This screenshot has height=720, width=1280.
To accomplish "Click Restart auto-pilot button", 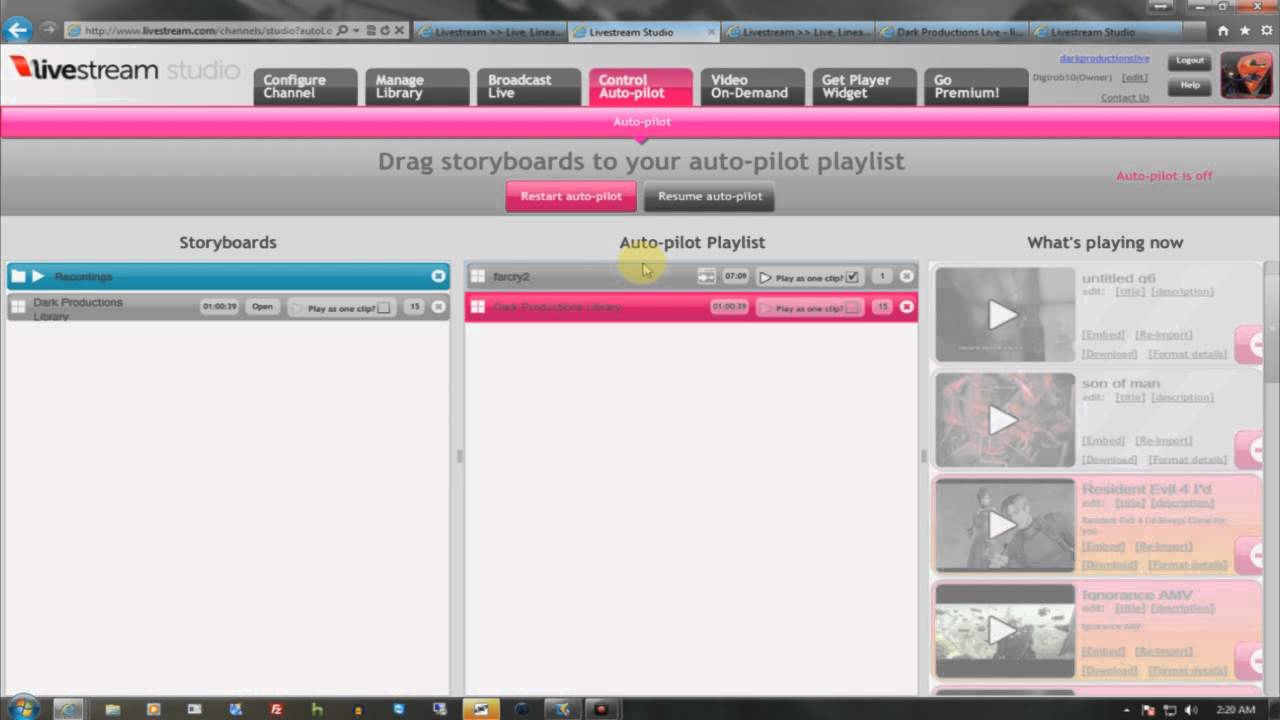I will click(x=571, y=196).
